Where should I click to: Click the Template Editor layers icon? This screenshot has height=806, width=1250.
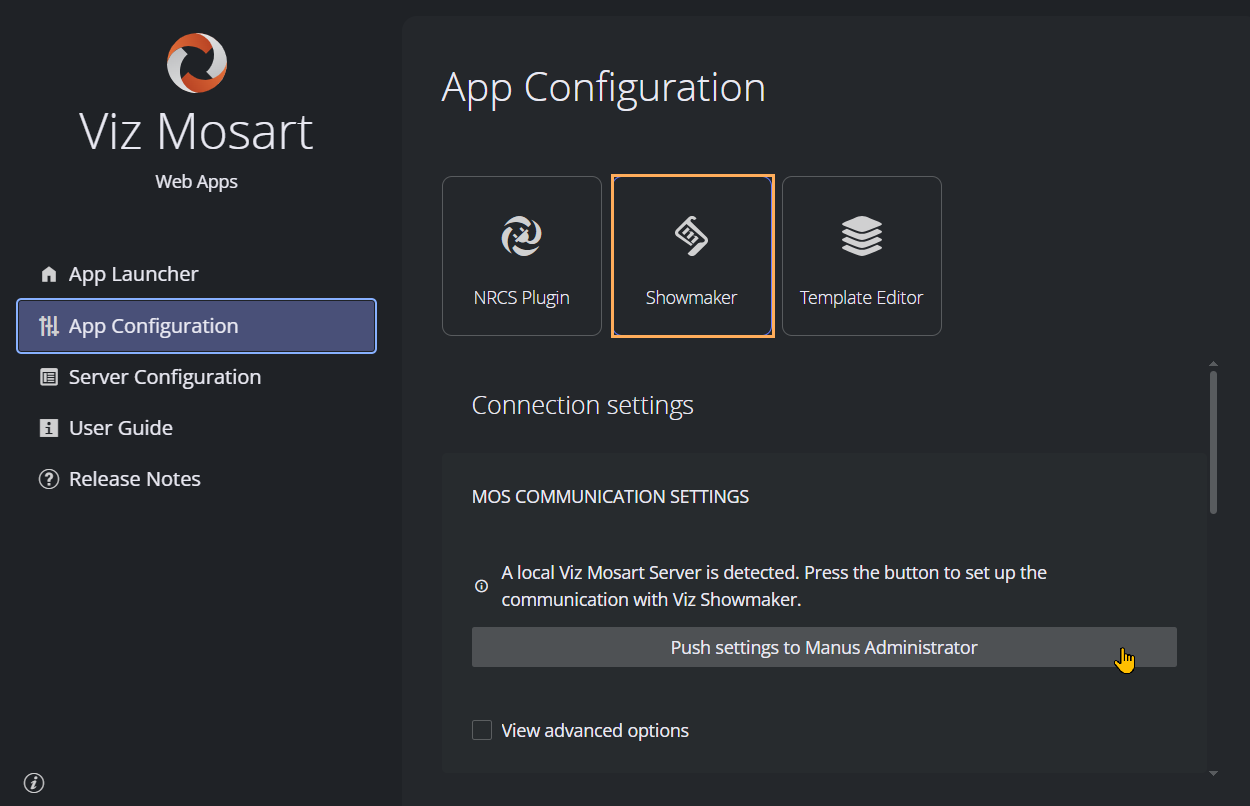pyautogui.click(x=861, y=236)
